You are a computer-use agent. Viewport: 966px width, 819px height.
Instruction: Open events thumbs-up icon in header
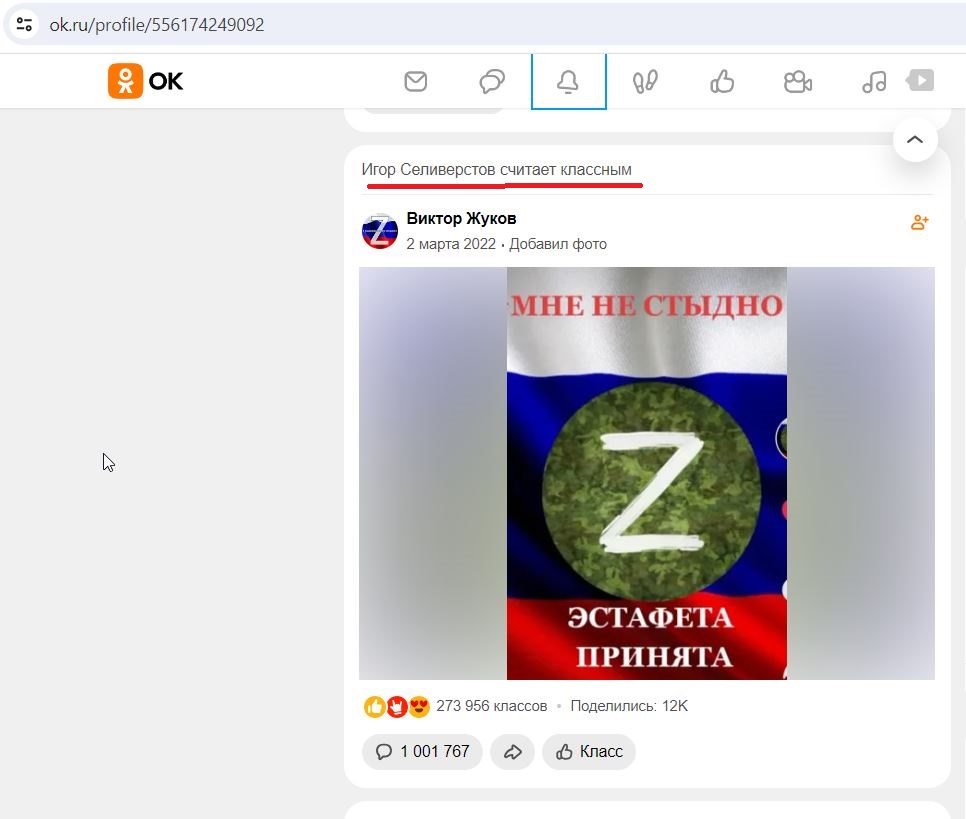coord(721,81)
